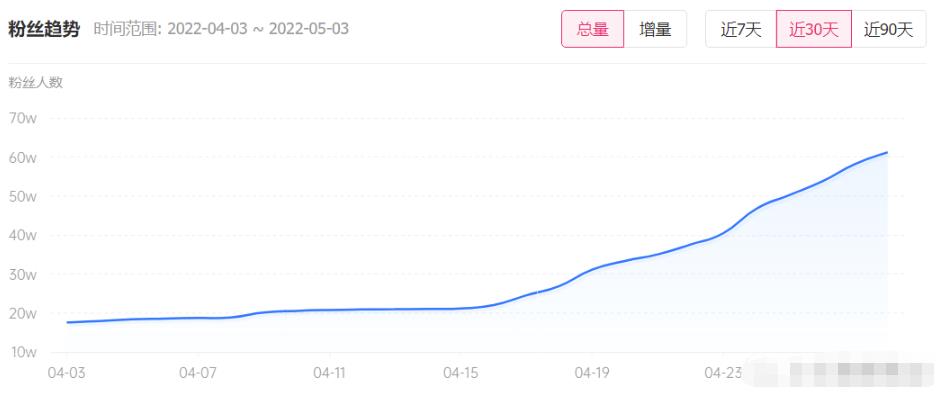941x394 pixels.
Task: Click the date range 2022-04-03 ~ 2022-05-03
Action: coord(257,29)
